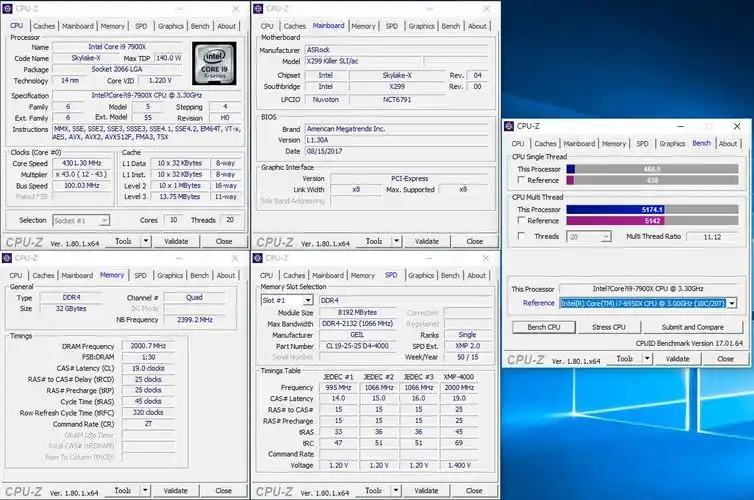Click the Level 3 cache value 13.75 MBytes

180,197
